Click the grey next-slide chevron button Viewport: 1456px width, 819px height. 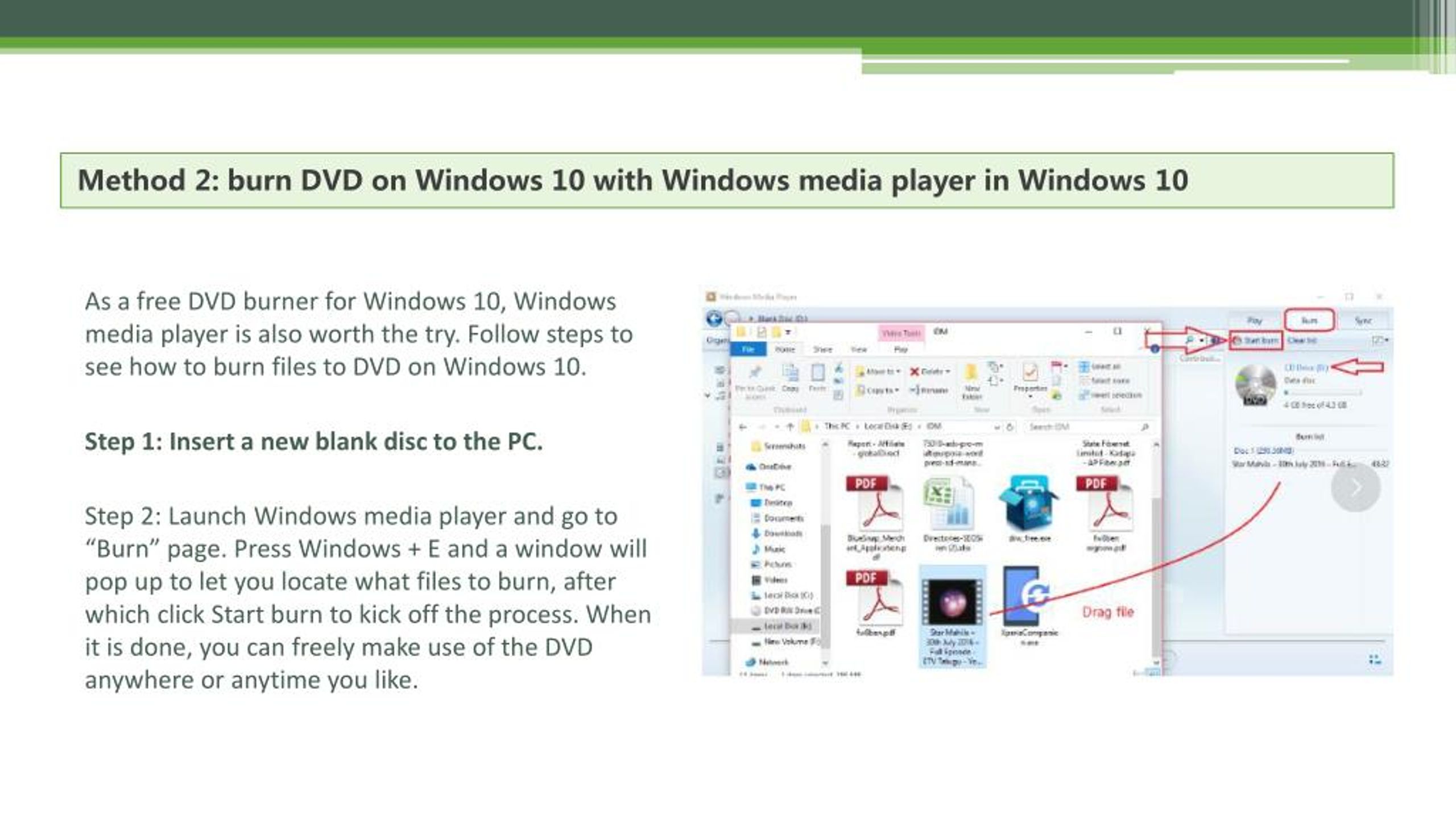coord(1355,487)
